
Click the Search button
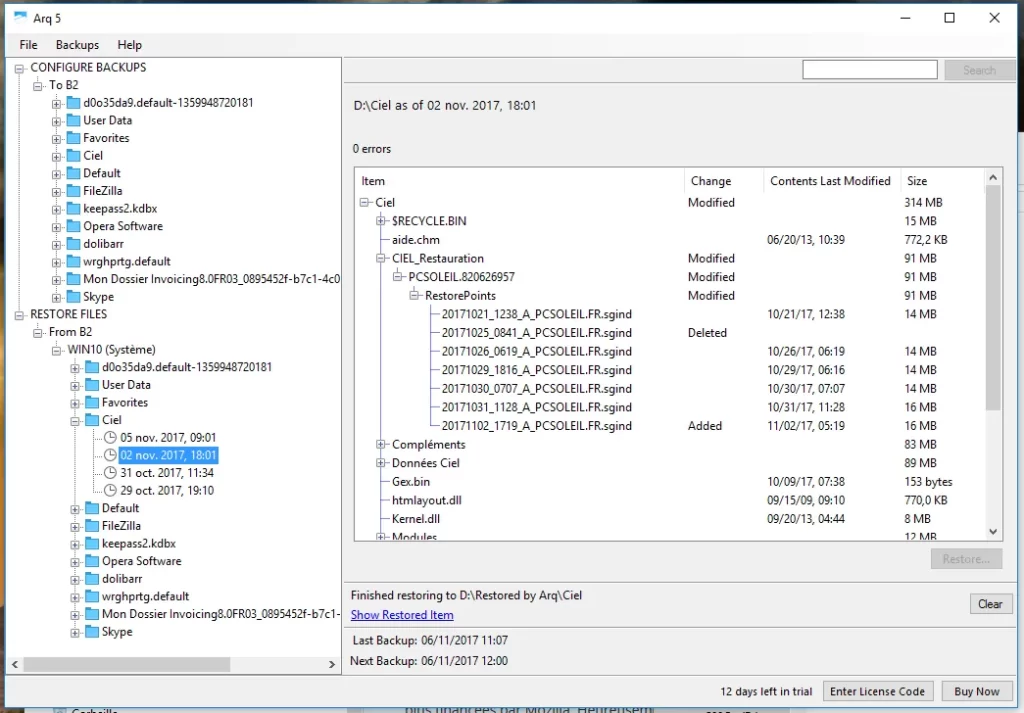979,70
